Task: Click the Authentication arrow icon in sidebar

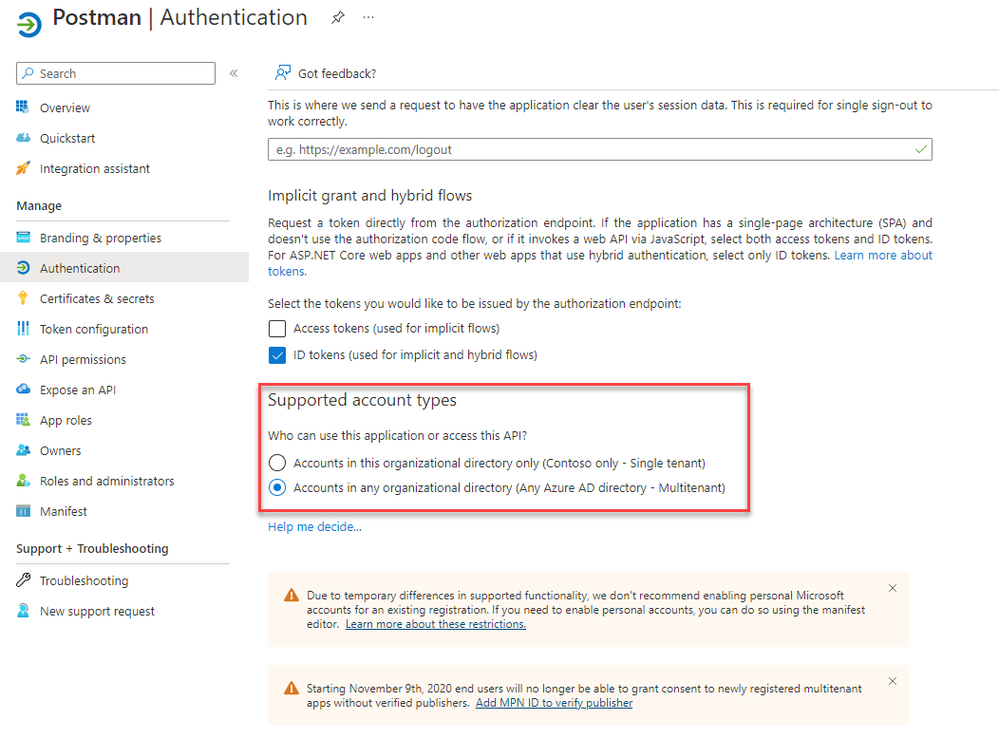Action: tap(23, 268)
